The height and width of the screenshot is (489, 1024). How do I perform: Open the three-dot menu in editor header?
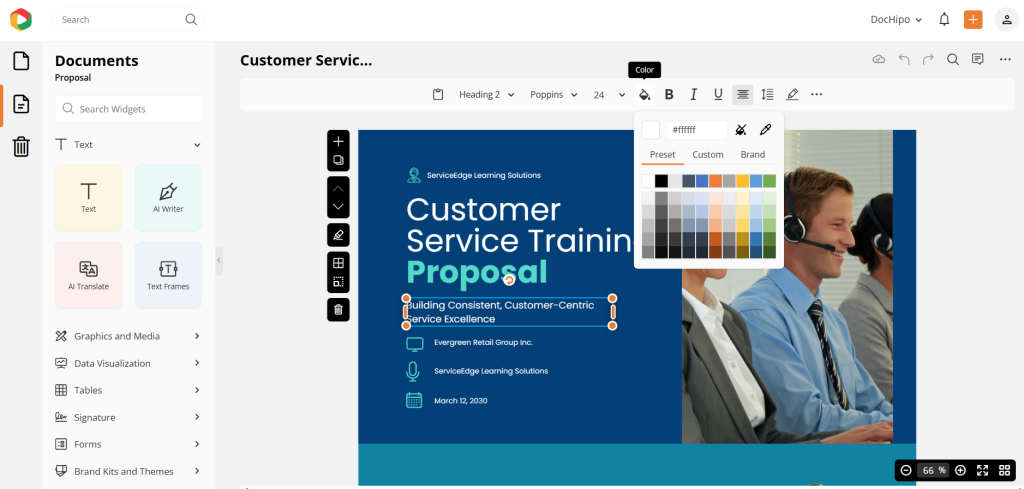tap(1005, 59)
